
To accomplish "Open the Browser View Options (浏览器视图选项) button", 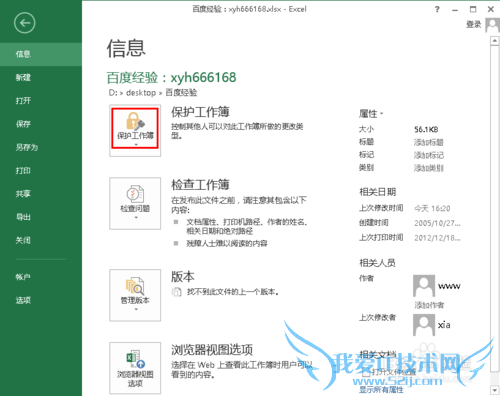I will (x=135, y=368).
